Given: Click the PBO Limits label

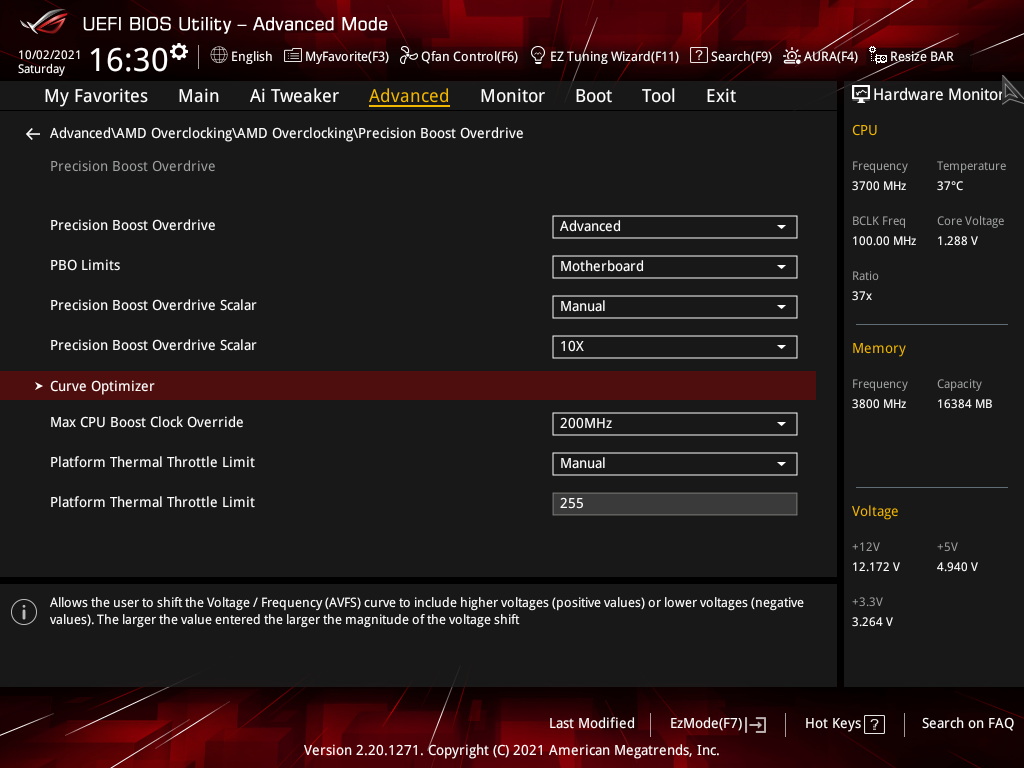Looking at the screenshot, I should click(85, 265).
